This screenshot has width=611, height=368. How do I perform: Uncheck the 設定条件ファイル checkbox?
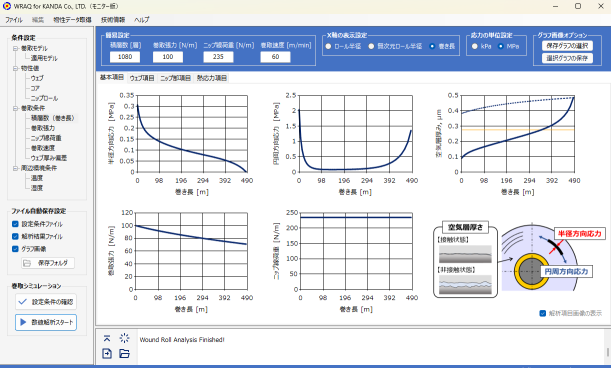[15, 224]
